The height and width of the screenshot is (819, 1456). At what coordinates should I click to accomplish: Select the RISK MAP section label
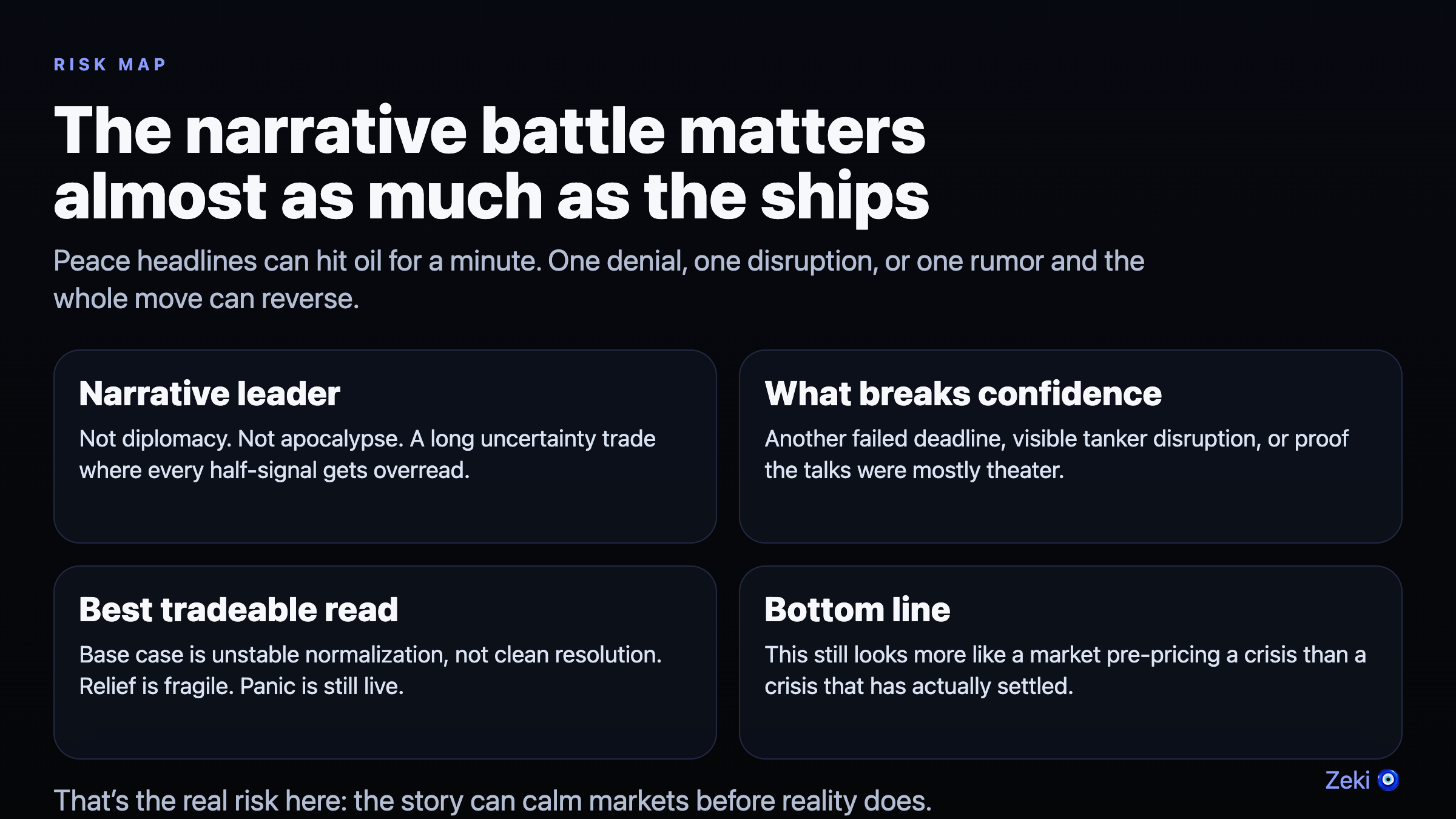[110, 64]
